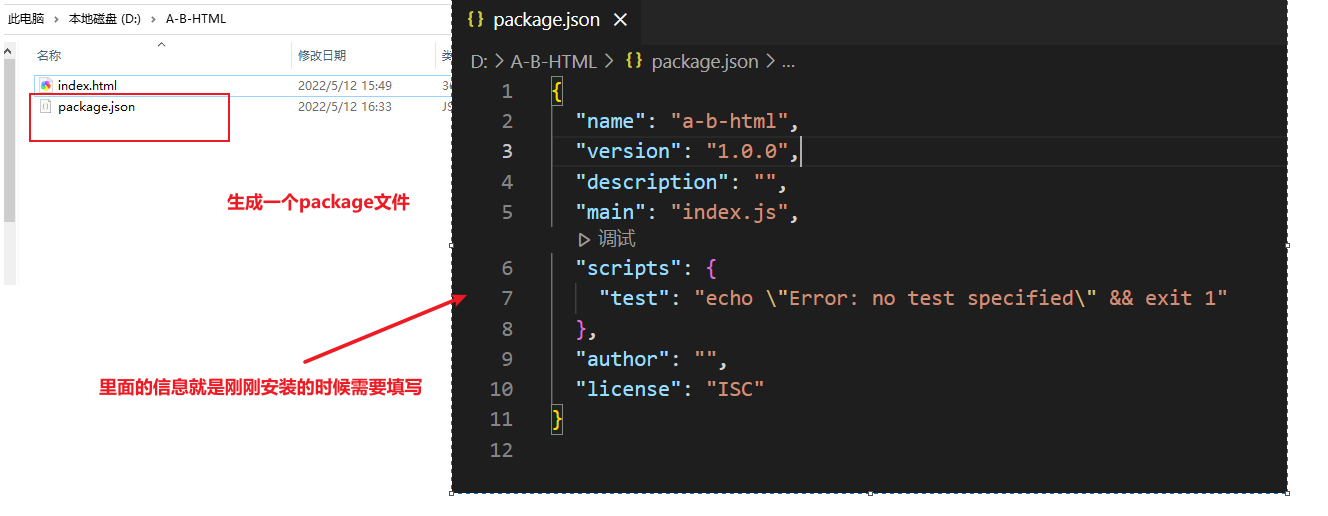This screenshot has width=1328, height=516.
Task: Expand the chevron after 本地磁盘 (D:)
Action: 154,19
